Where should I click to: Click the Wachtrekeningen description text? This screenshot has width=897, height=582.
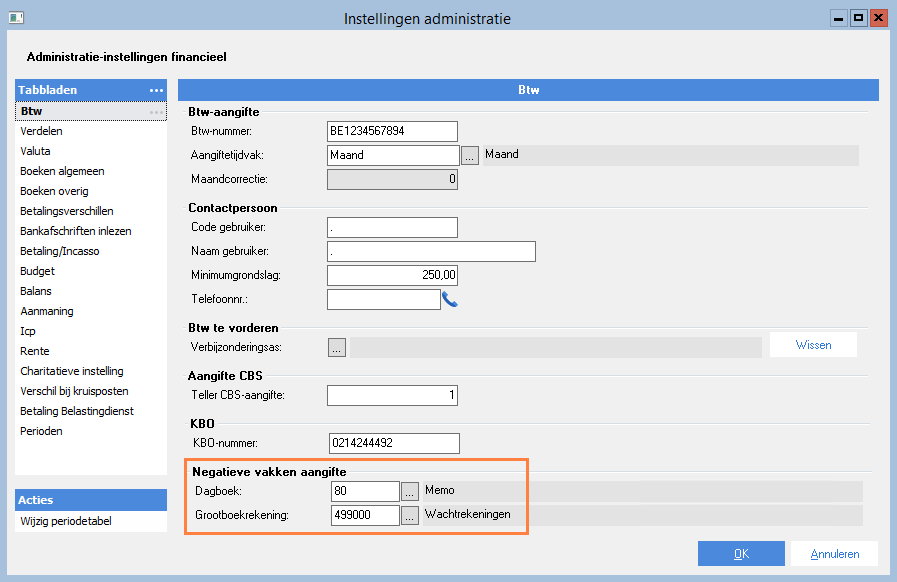pos(467,514)
